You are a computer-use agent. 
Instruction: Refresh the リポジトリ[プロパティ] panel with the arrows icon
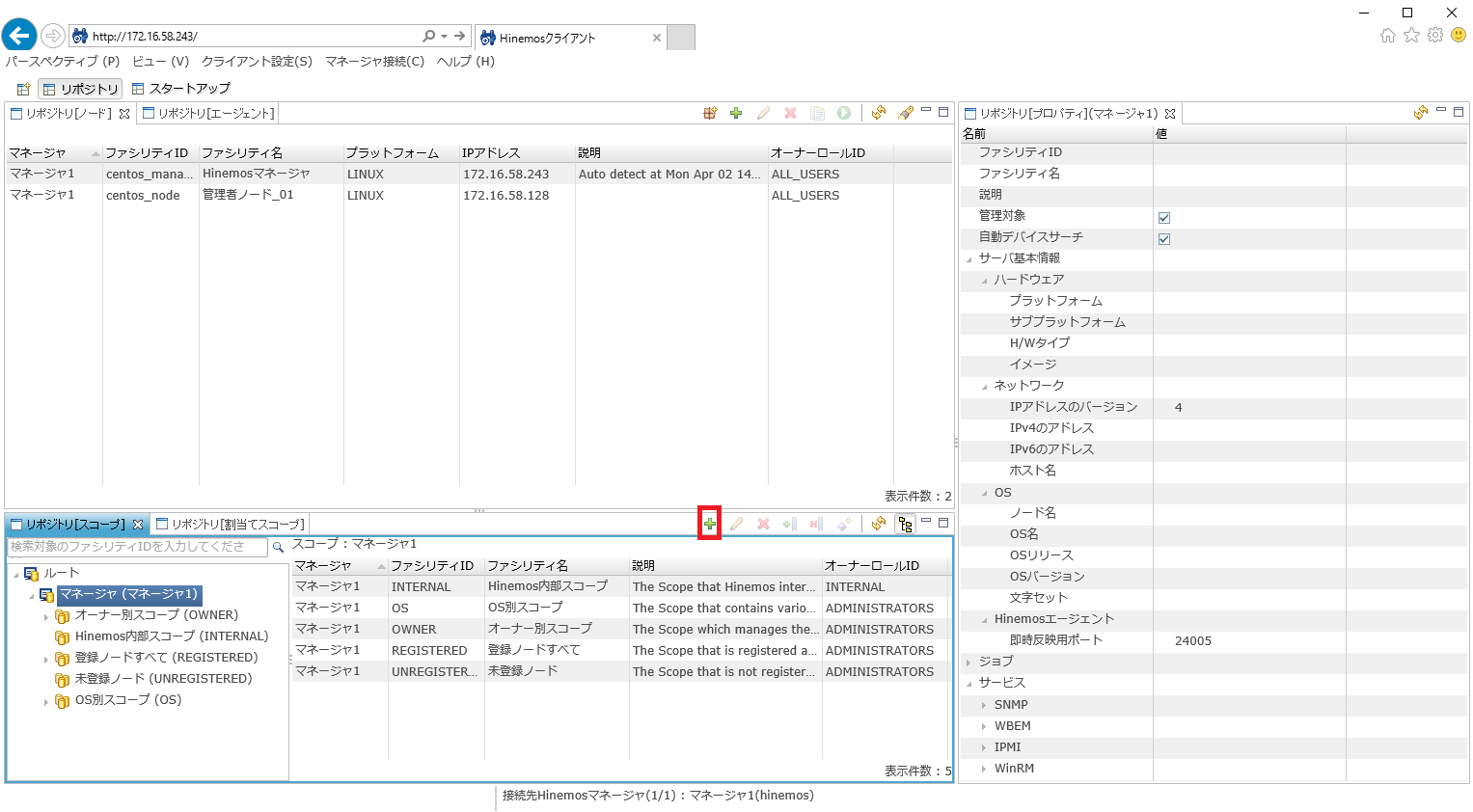point(1421,113)
